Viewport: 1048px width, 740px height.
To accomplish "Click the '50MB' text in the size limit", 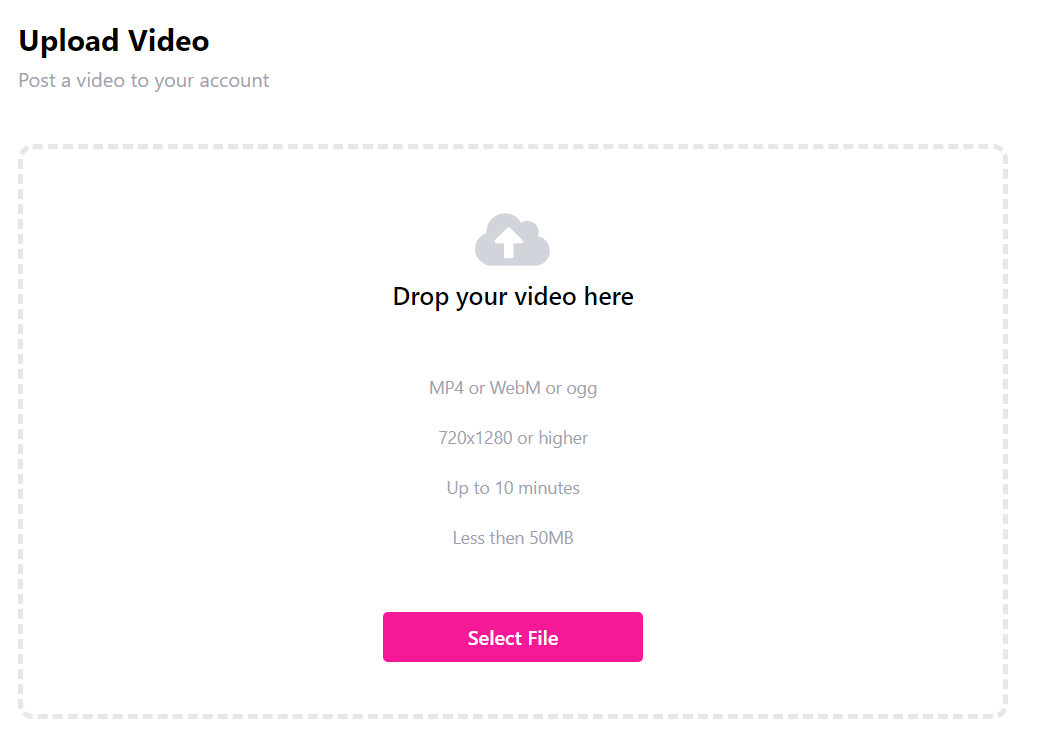I will (x=551, y=538).
